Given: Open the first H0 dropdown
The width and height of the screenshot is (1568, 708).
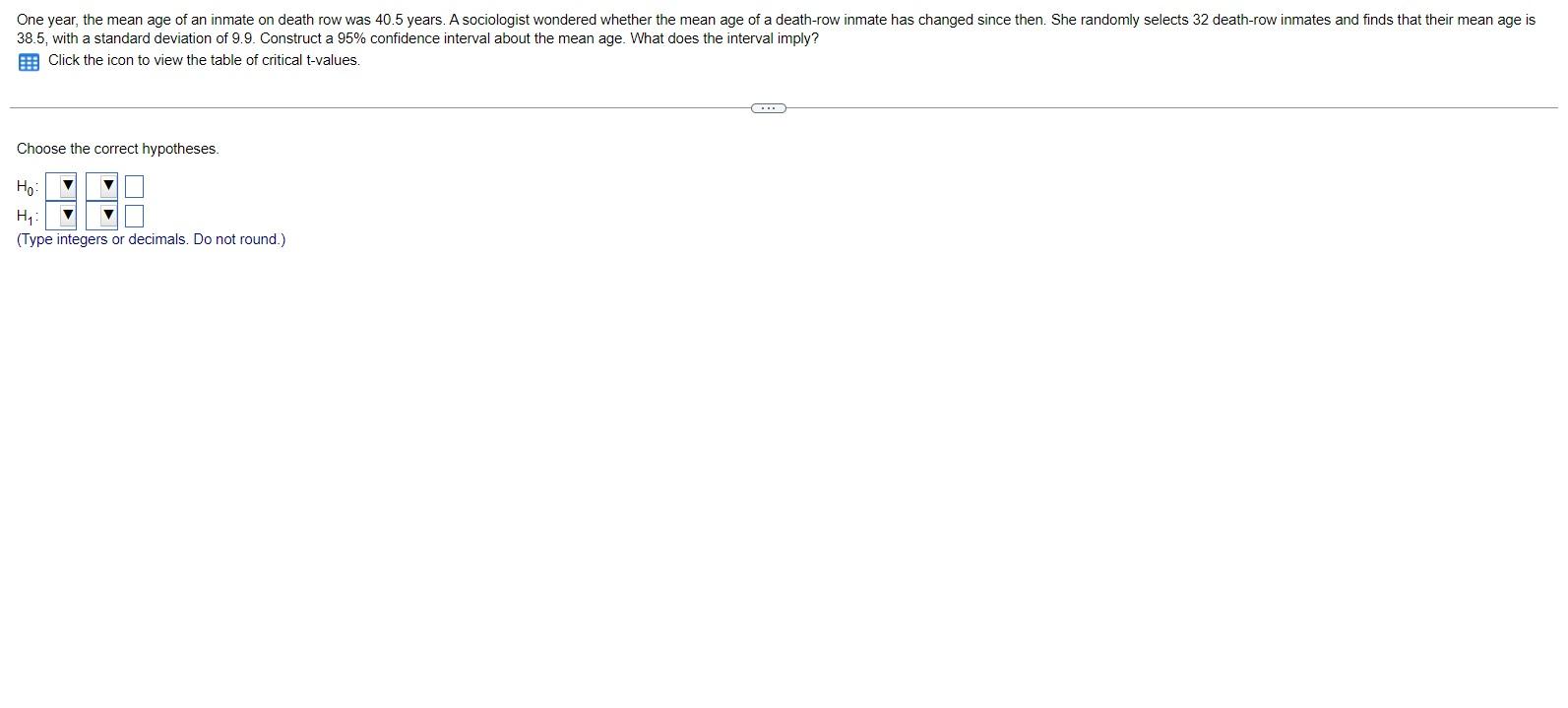Looking at the screenshot, I should point(62,185).
